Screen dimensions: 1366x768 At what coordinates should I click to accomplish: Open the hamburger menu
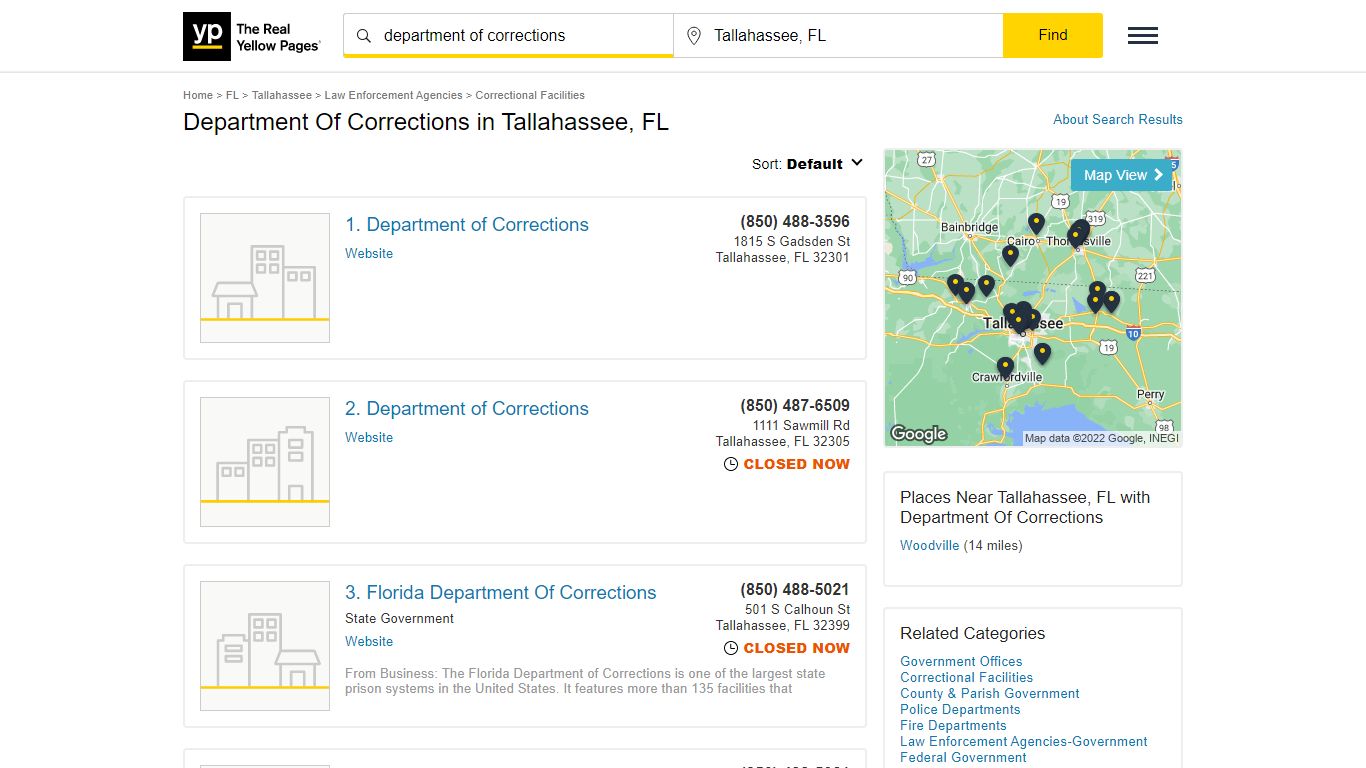[1143, 36]
